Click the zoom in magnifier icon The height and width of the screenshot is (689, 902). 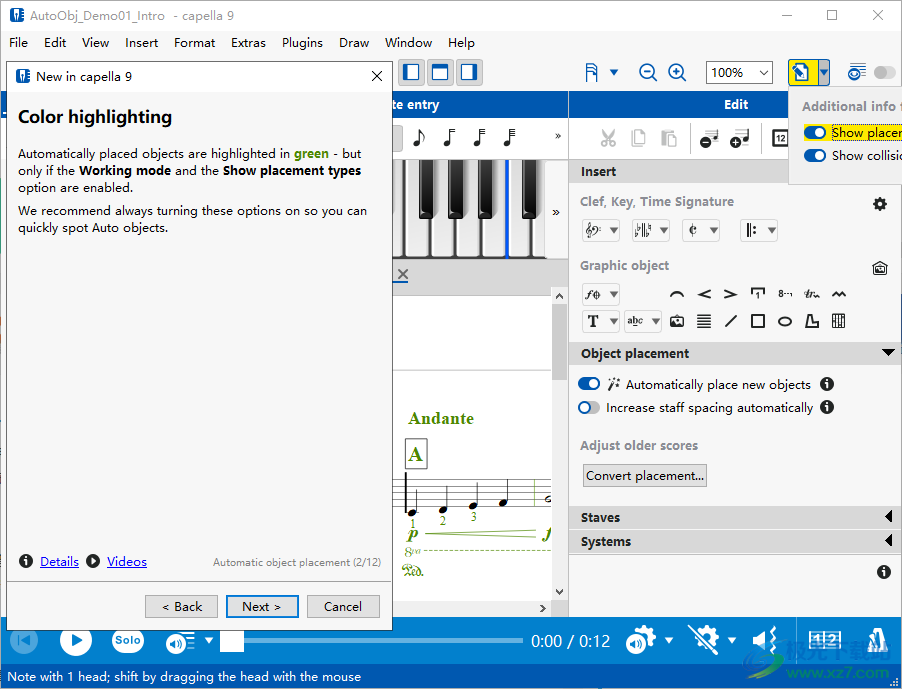tap(677, 72)
